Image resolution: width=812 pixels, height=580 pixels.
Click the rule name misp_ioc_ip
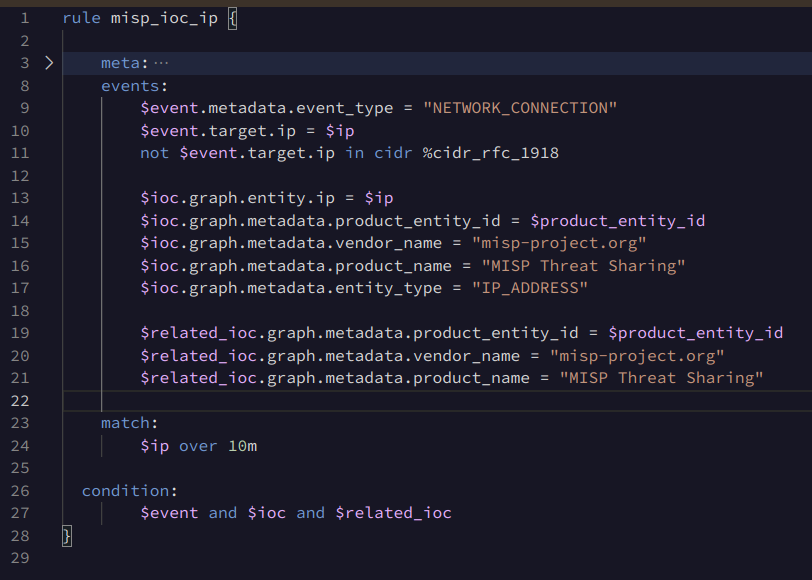[164, 19]
